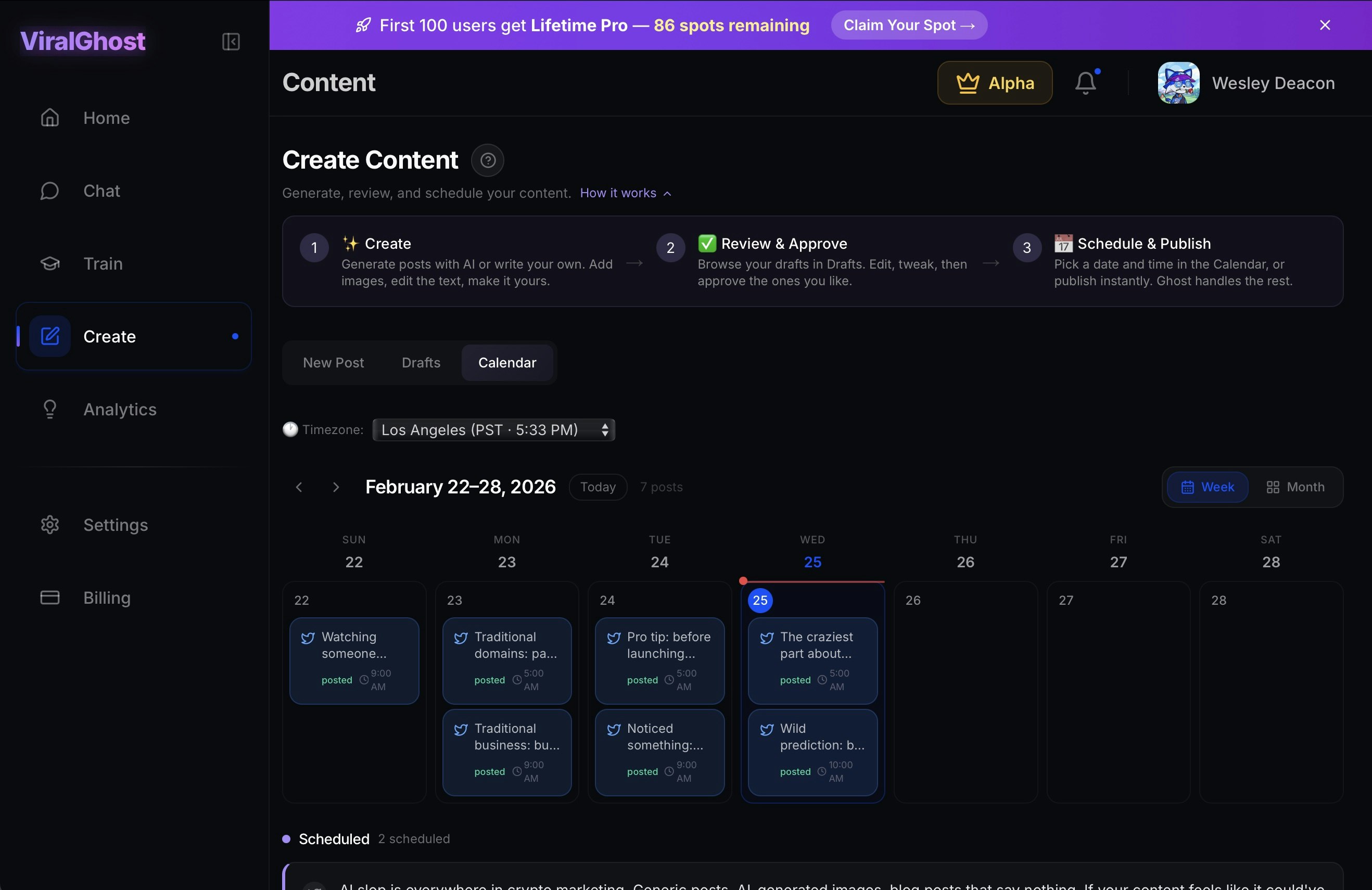
Task: Open the Wild prediction post card
Action: point(812,753)
